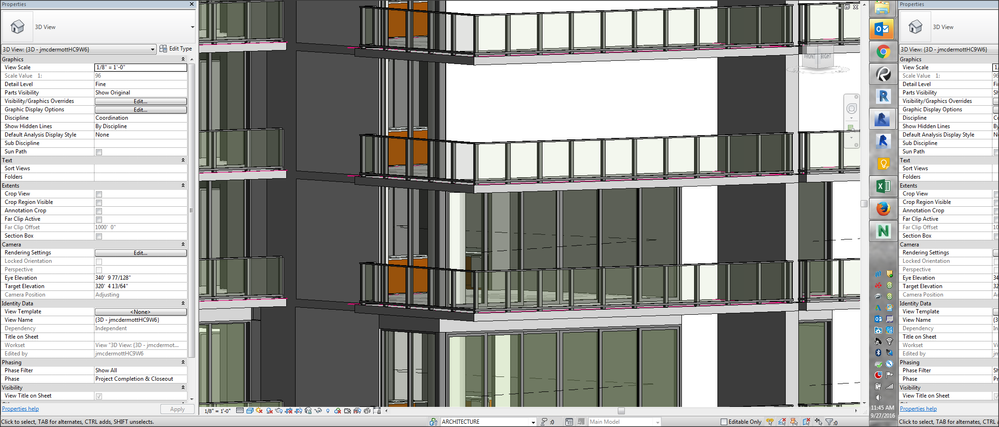Click the View Name value field
The width and height of the screenshot is (999, 427).
coord(141,320)
